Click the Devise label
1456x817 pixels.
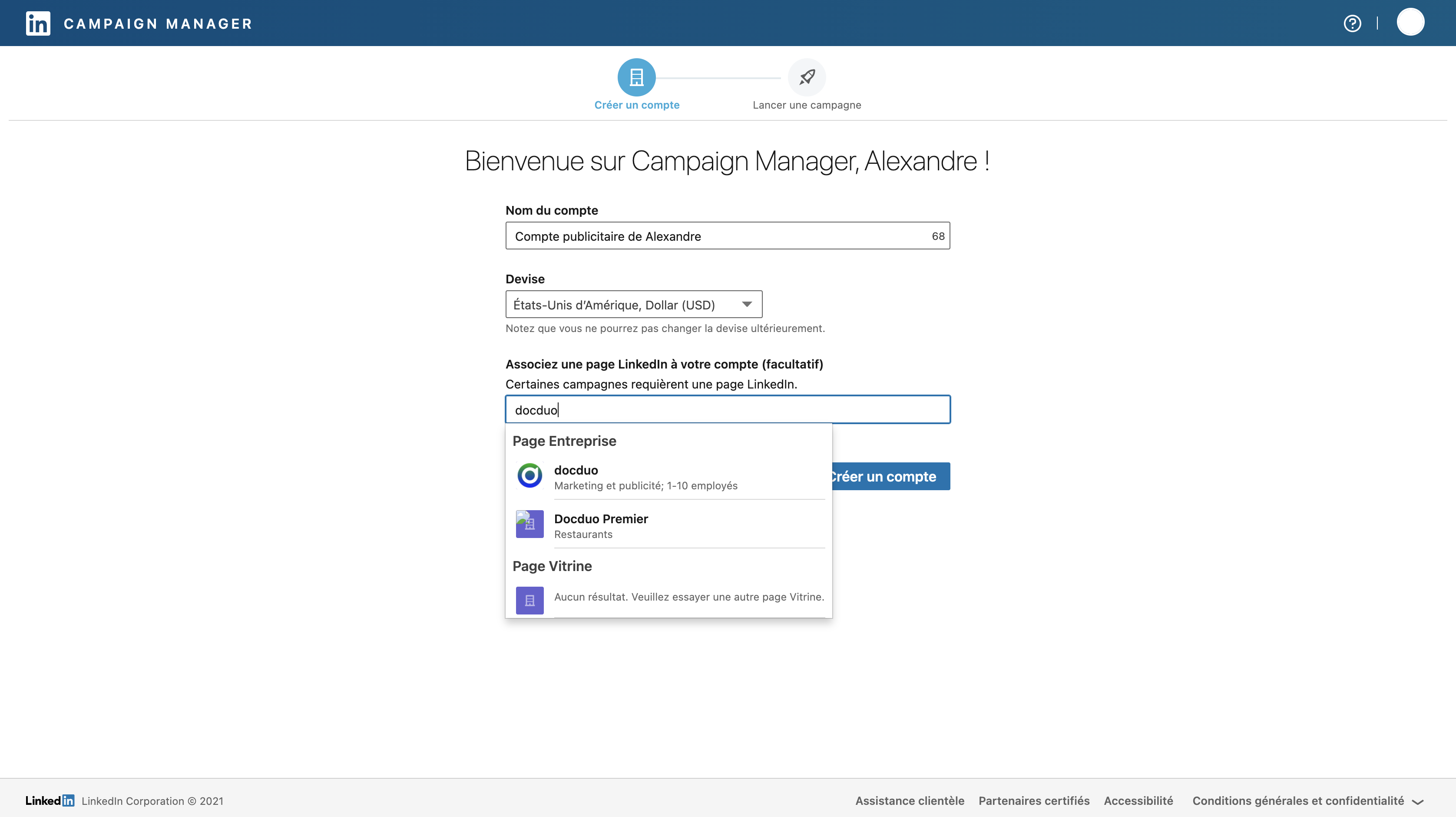coord(525,279)
